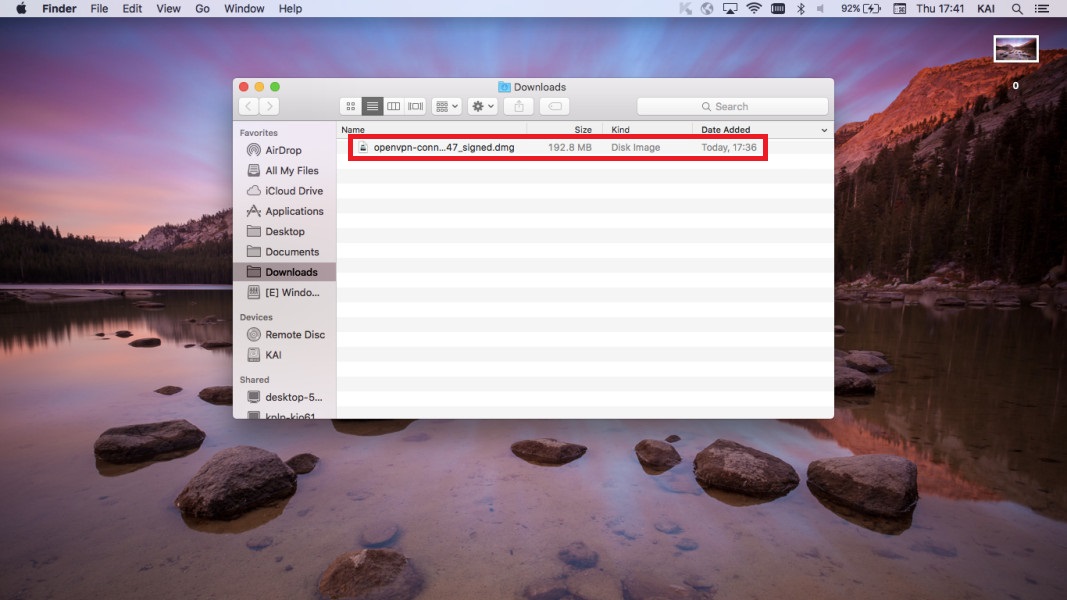Image resolution: width=1067 pixels, height=600 pixels.
Task: Open iCloud Drive in the sidebar
Action: [x=293, y=191]
